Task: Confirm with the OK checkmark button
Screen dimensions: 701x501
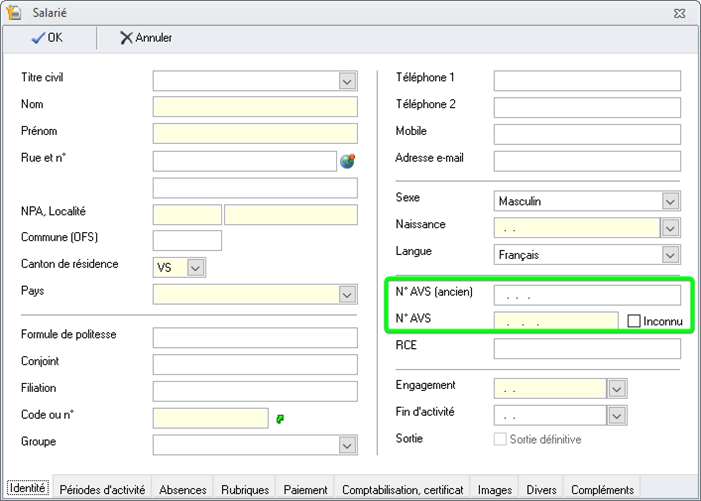Action: pyautogui.click(x=47, y=38)
